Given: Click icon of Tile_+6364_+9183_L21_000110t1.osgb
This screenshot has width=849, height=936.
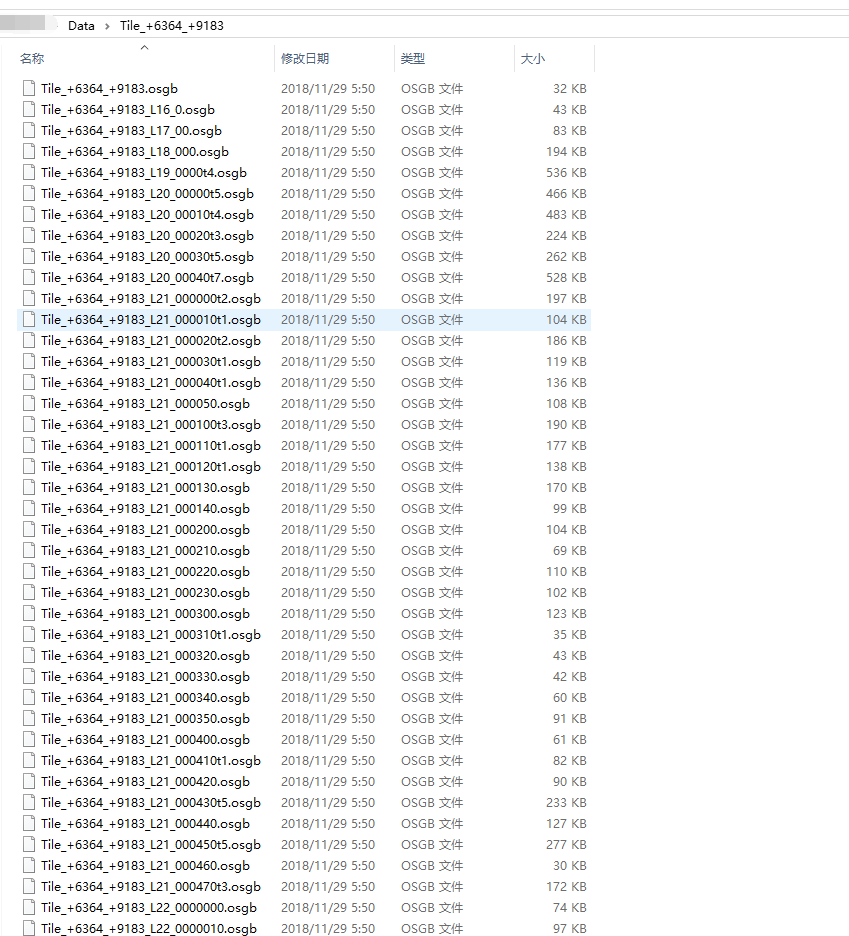Looking at the screenshot, I should (x=29, y=446).
